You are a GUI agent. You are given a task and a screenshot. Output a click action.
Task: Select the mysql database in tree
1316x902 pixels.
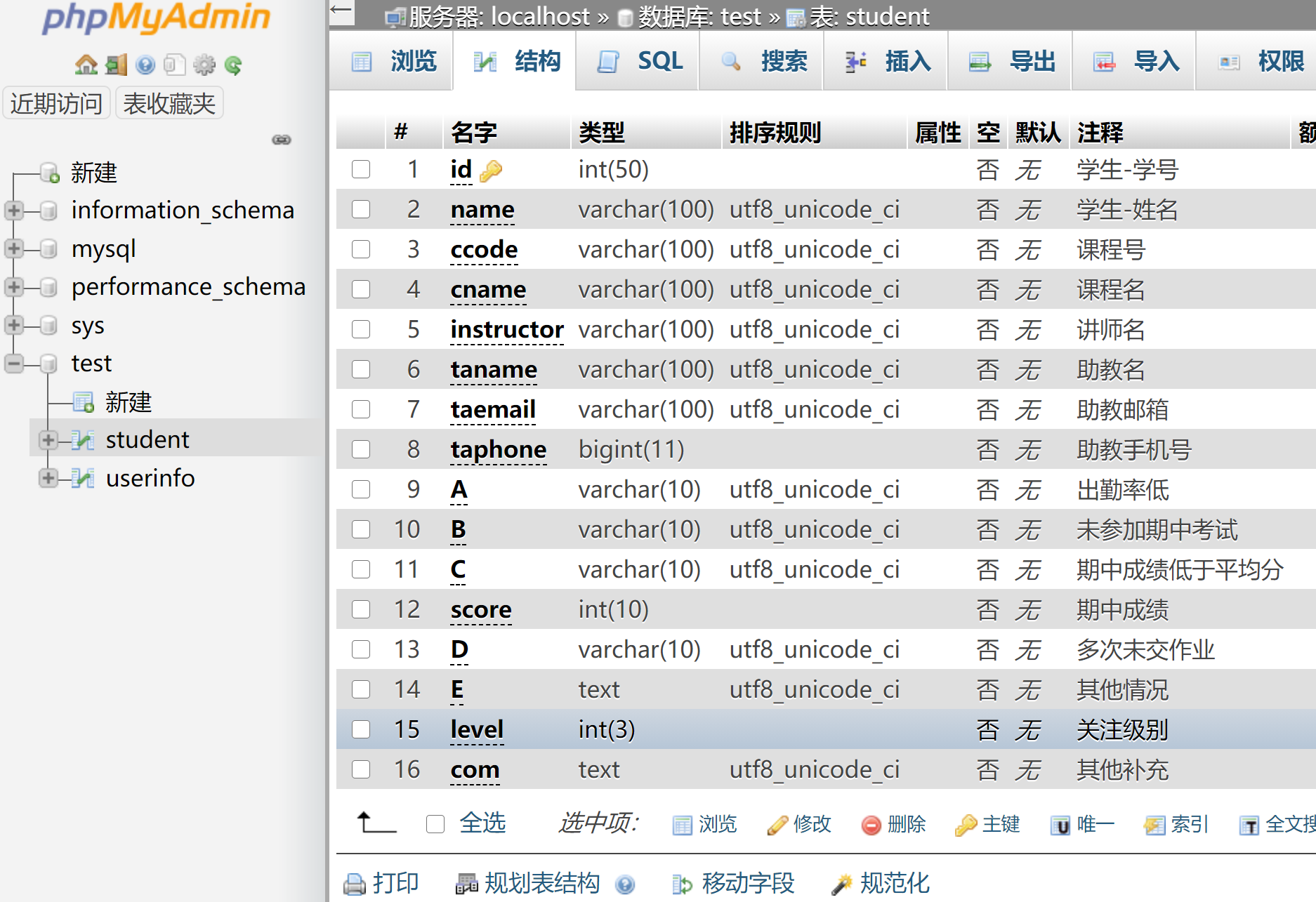point(103,248)
